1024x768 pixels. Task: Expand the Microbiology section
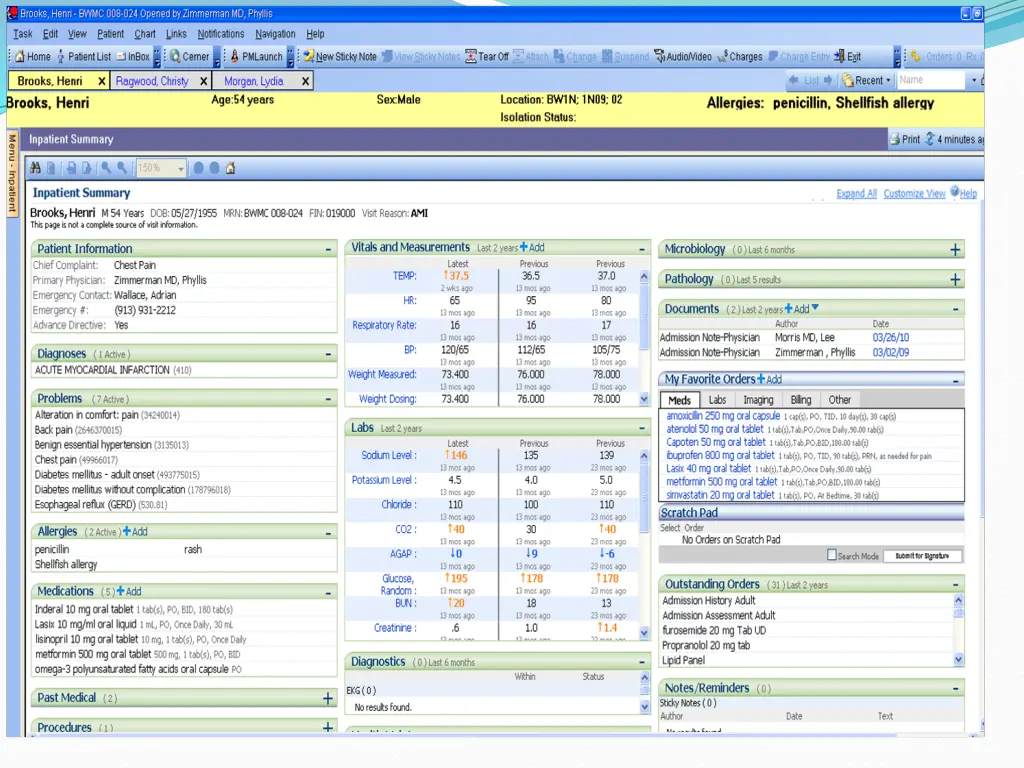click(x=955, y=249)
